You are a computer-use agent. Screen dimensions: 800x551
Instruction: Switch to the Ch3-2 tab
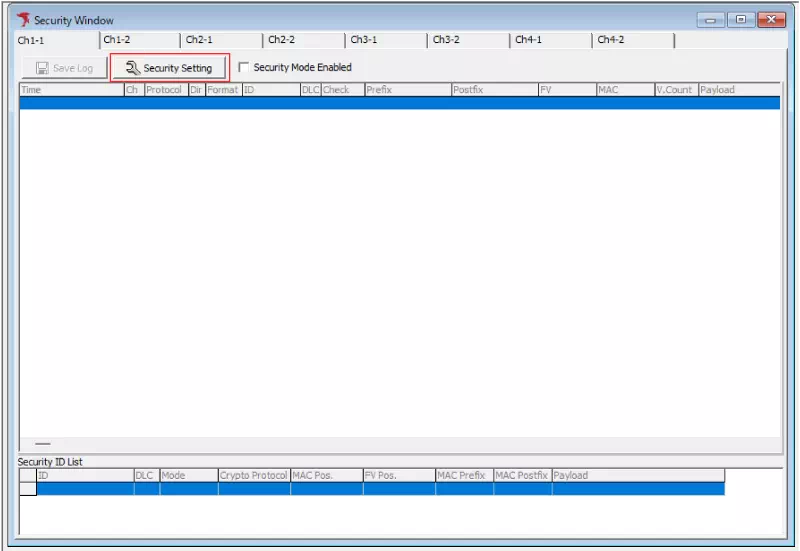(469, 40)
